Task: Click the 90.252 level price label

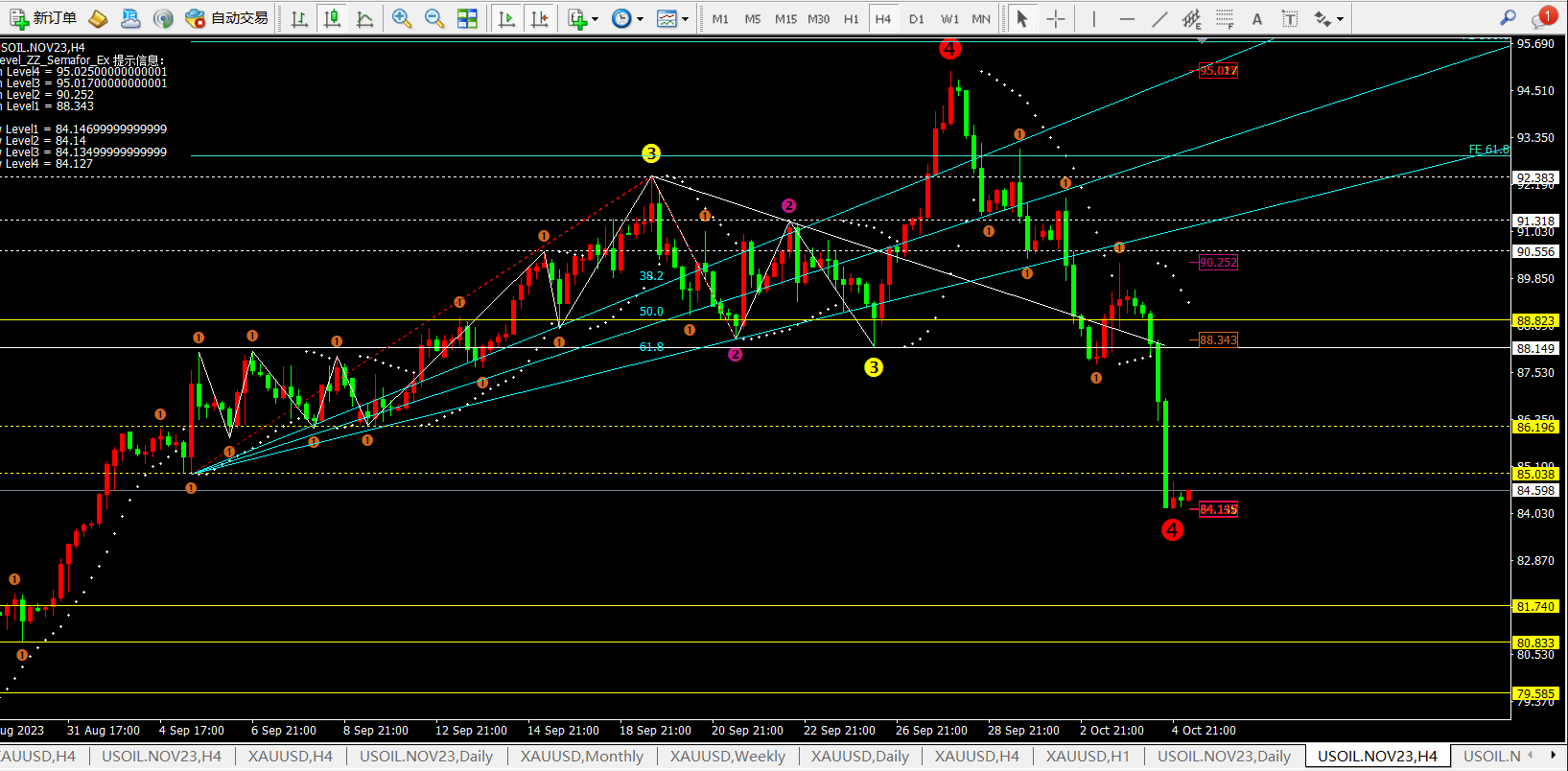Action: coord(1218,262)
